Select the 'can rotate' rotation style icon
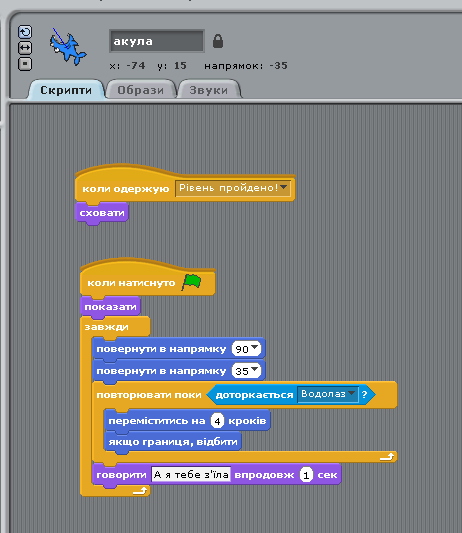Viewport: 462px width, 533px height. click(25, 32)
